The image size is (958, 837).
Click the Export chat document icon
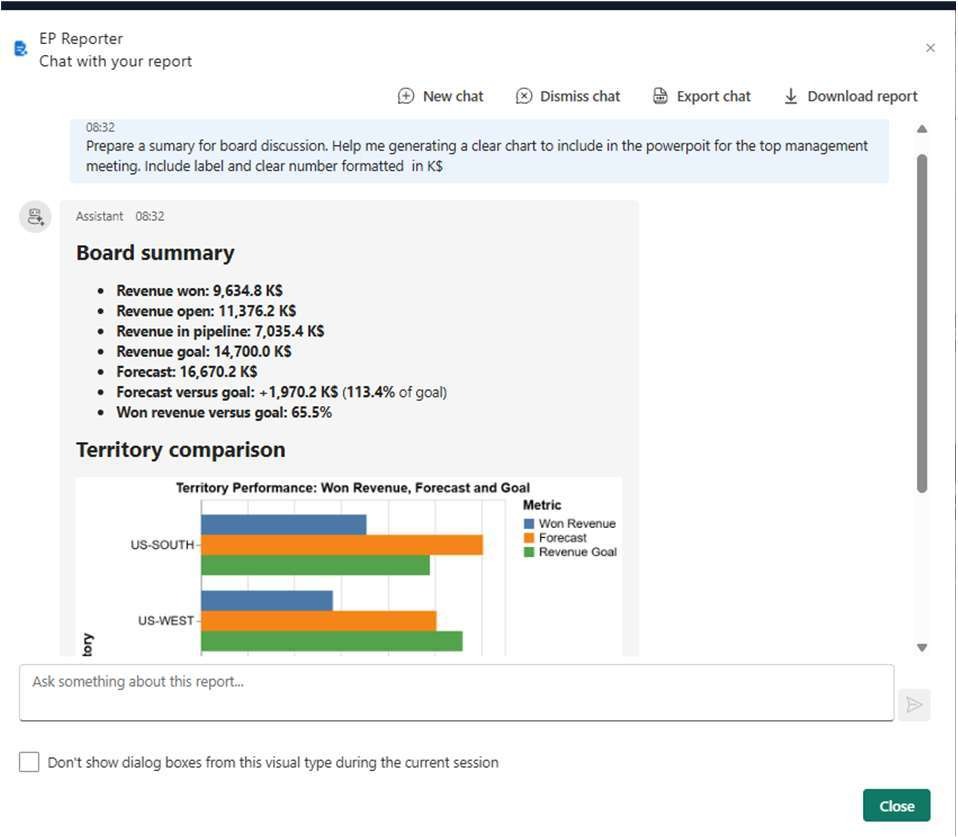tap(660, 96)
